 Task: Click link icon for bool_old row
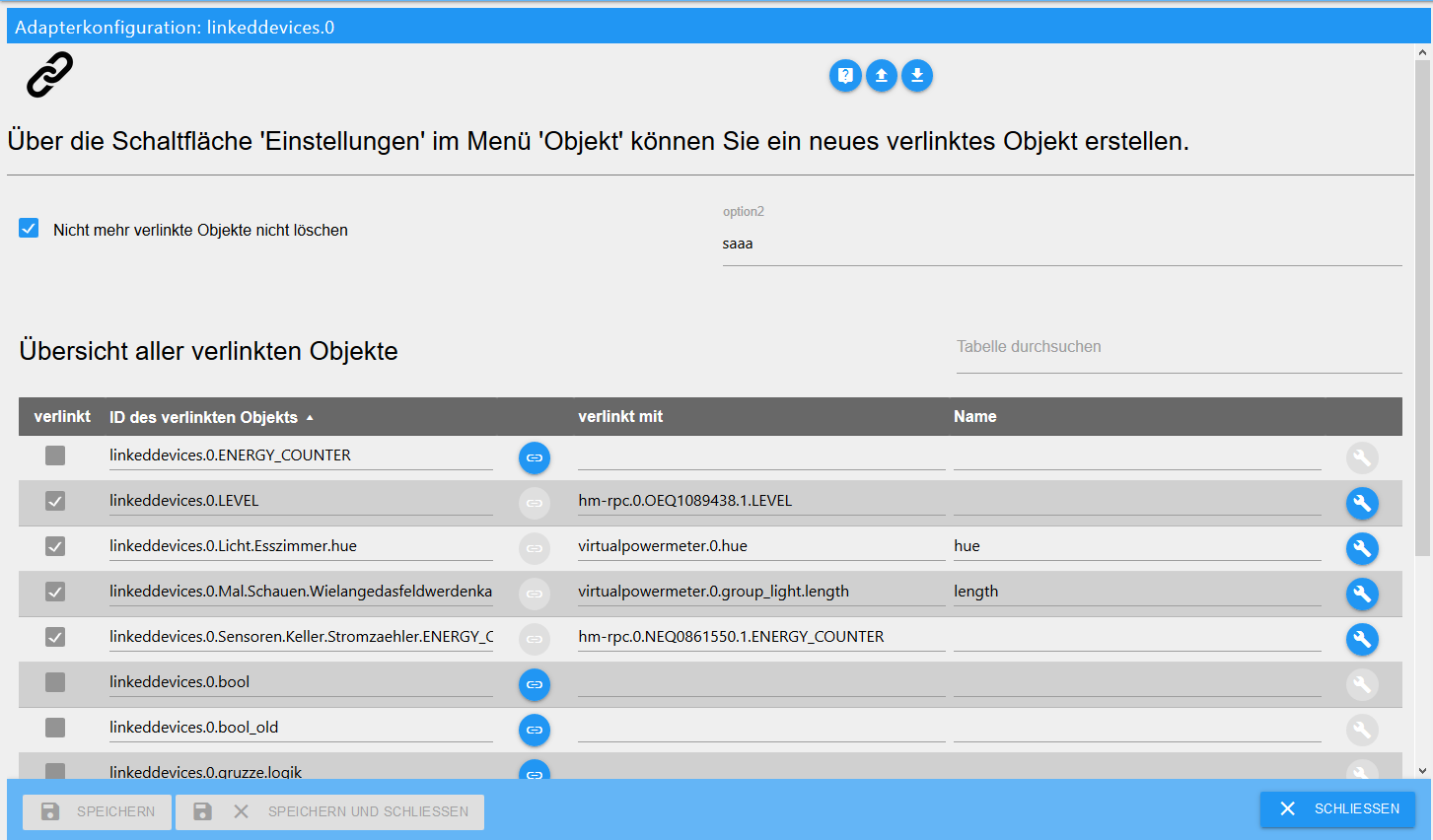click(535, 730)
